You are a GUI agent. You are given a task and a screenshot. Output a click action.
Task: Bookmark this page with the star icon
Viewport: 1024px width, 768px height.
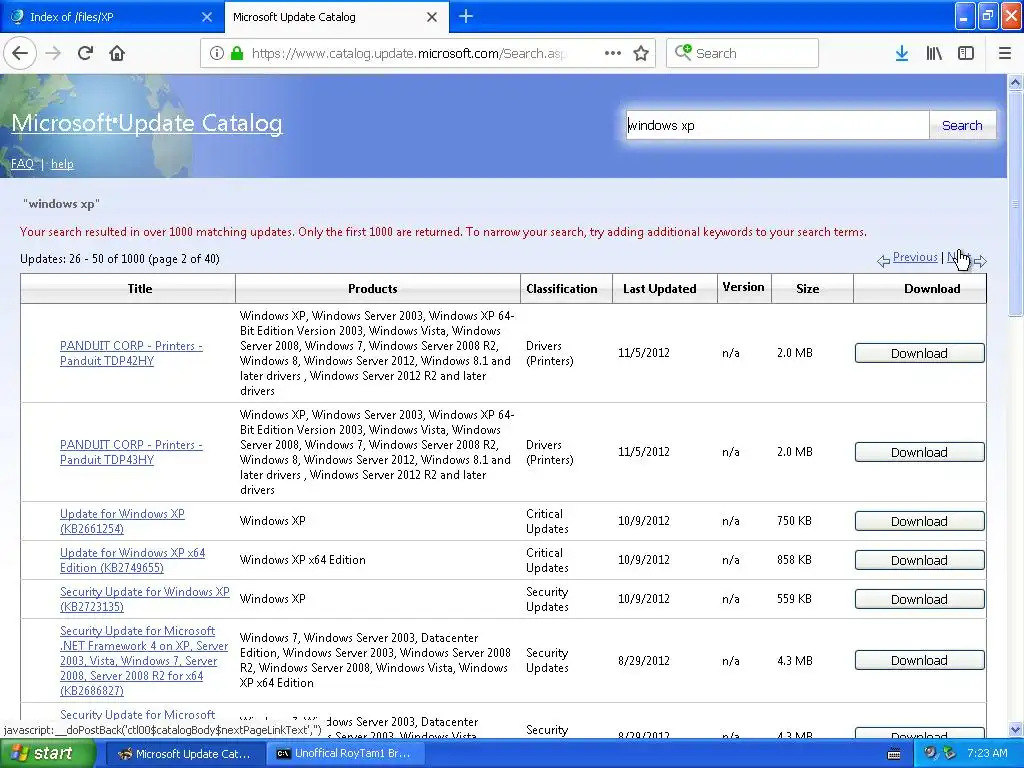641,54
